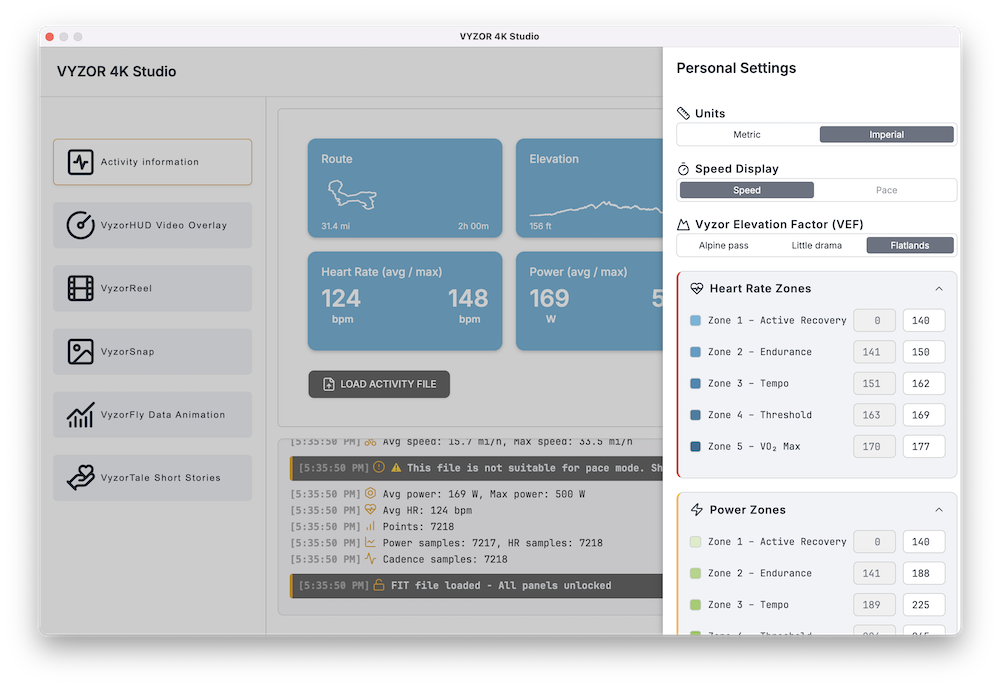This screenshot has height=687, width=1000.
Task: Click the VyzorFly chart animation icon
Action: coord(81,415)
